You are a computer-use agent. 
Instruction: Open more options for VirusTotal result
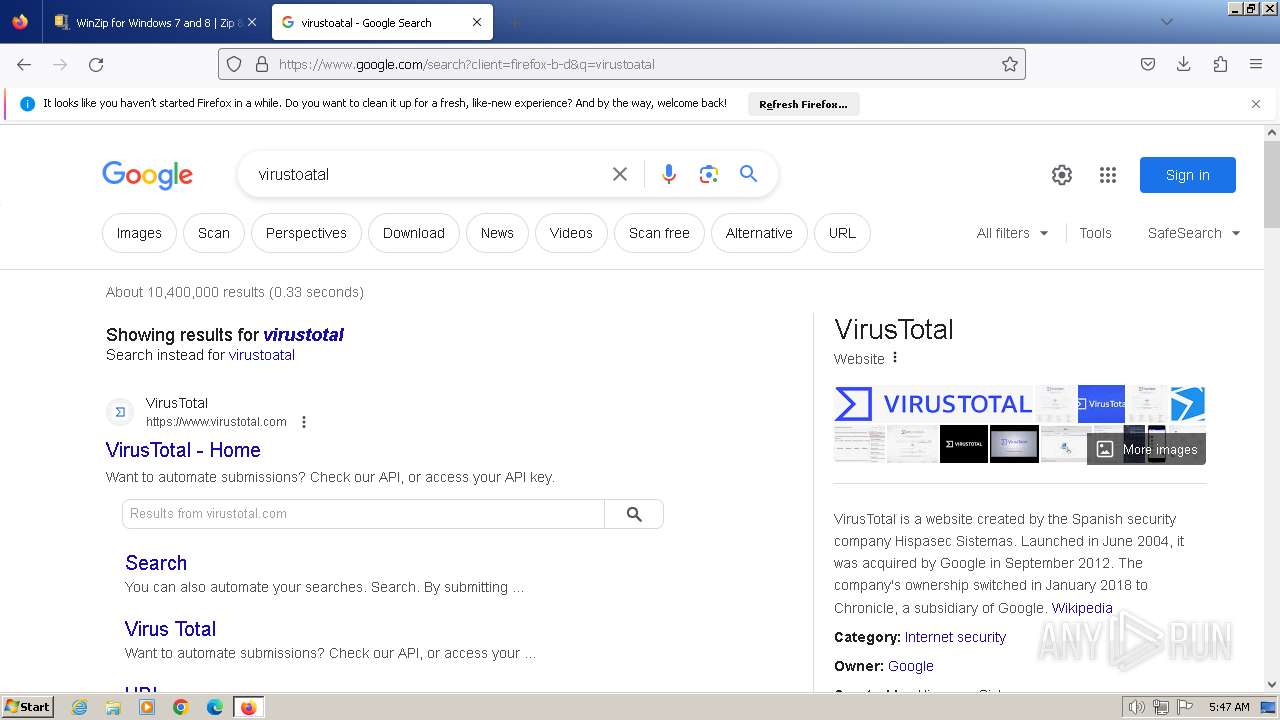(x=304, y=422)
